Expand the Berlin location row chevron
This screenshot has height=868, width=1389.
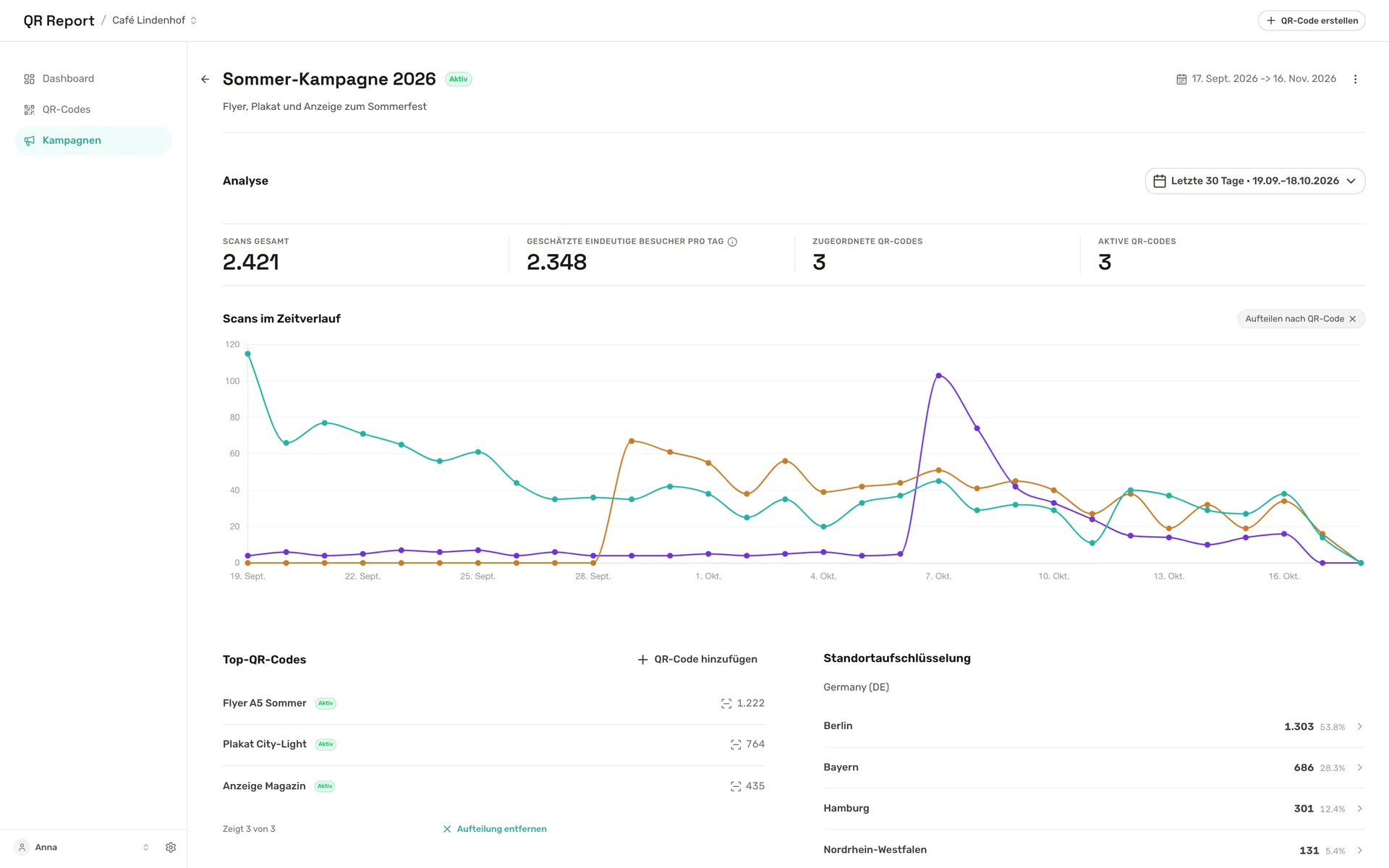pos(1359,726)
